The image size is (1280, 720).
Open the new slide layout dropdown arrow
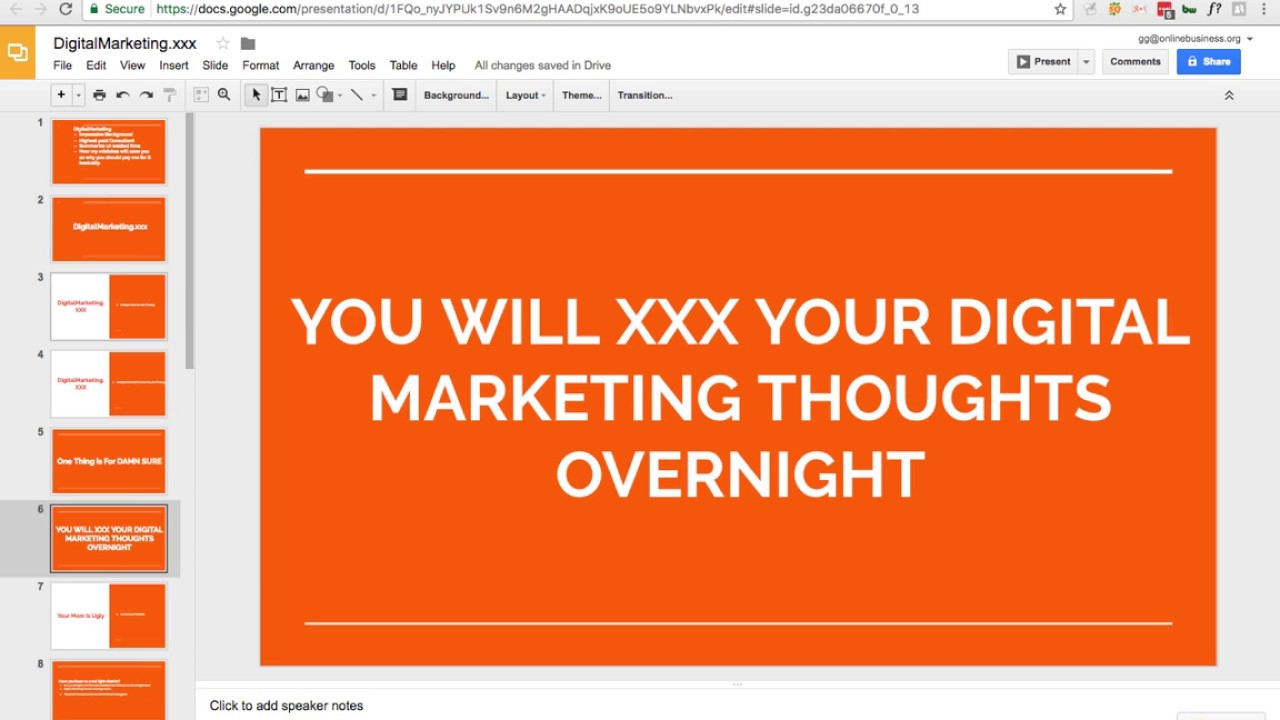tap(78, 95)
